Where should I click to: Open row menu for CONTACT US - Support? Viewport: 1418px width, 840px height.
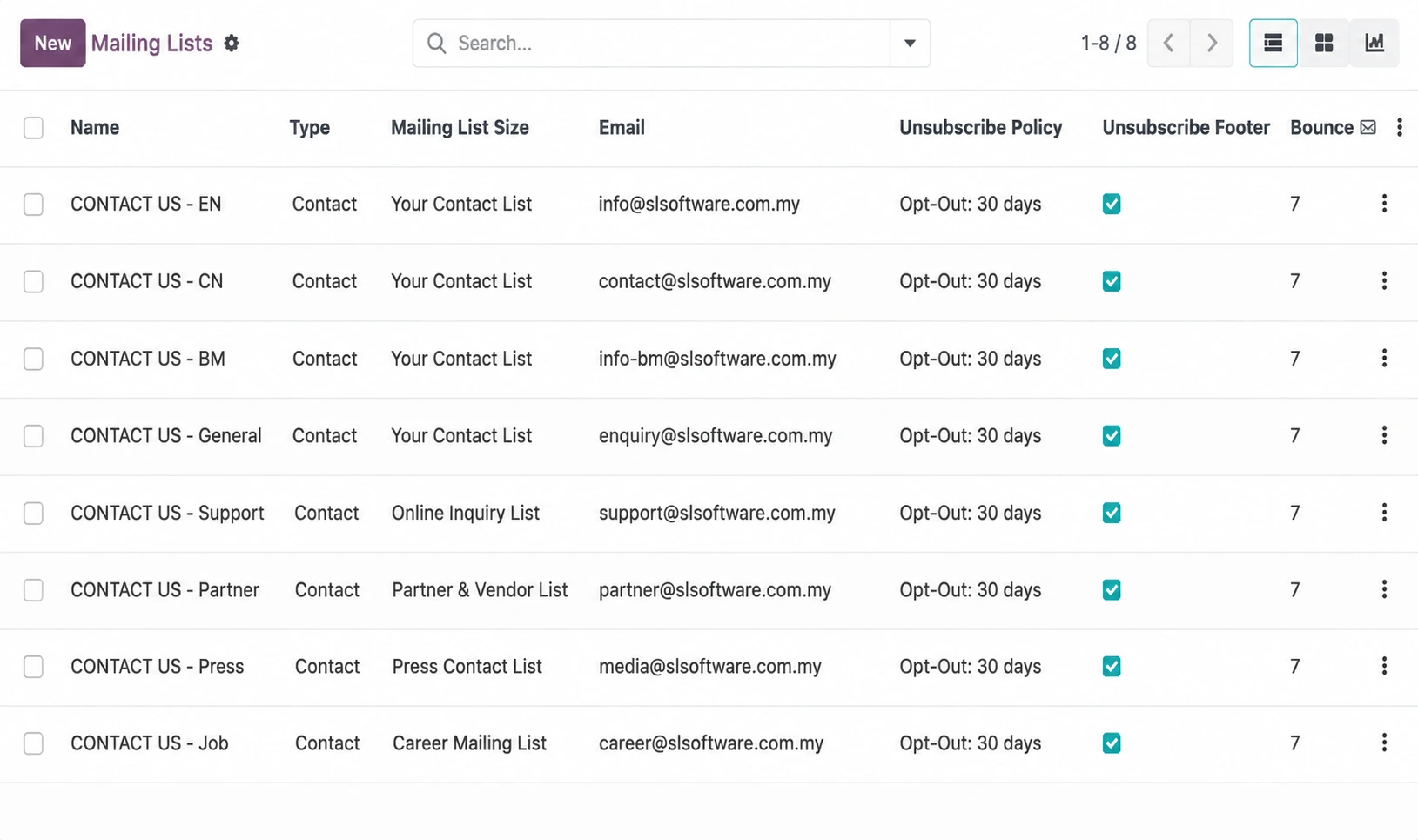click(1384, 513)
